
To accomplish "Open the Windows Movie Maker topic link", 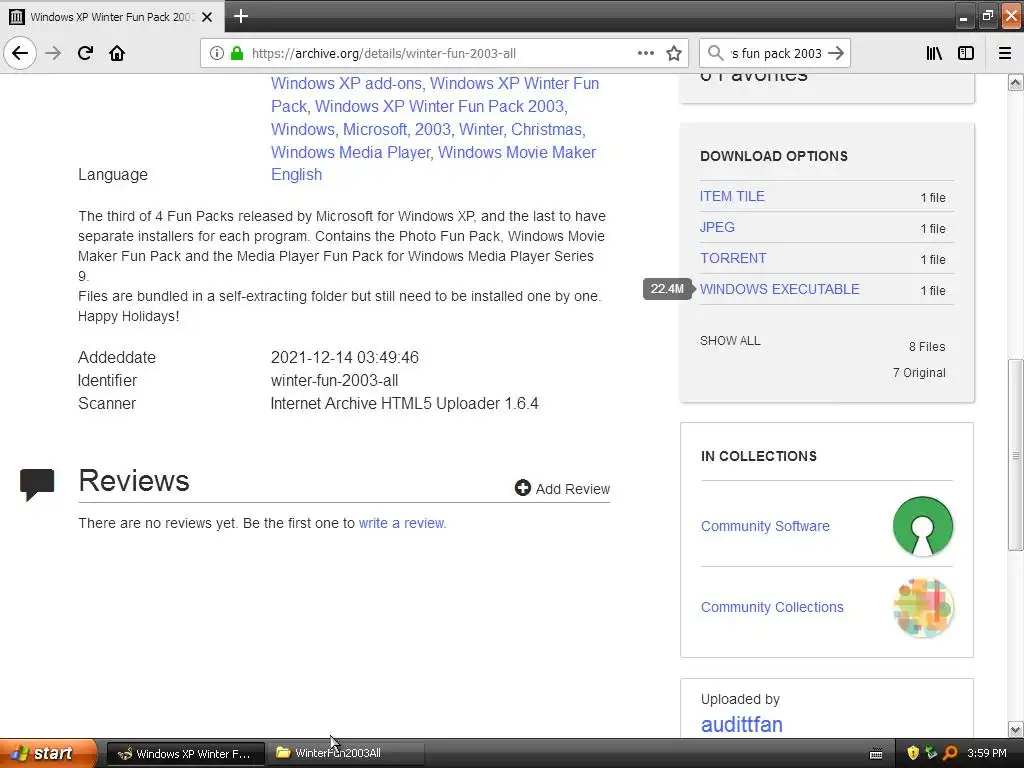I will point(517,152).
